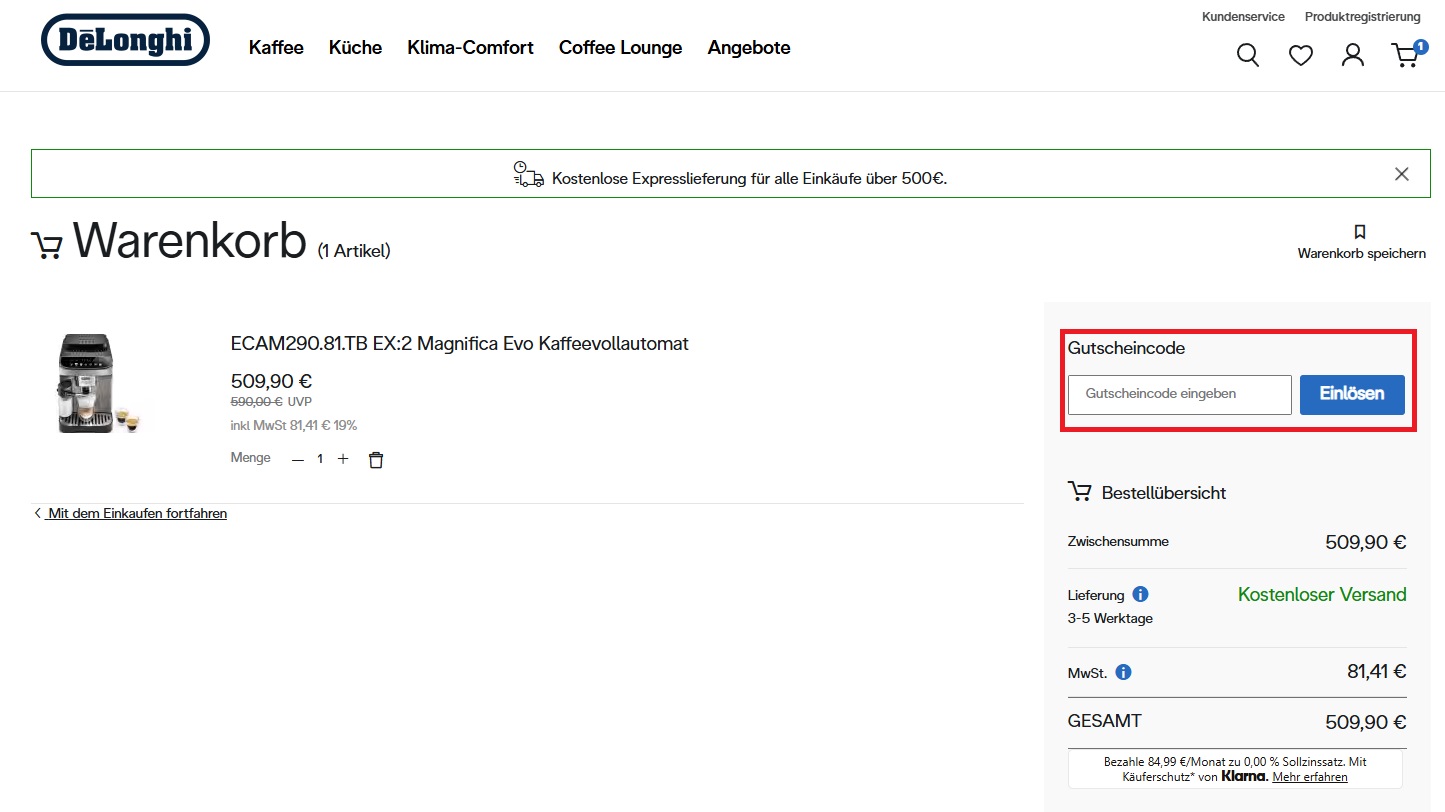
Task: Click the Bestellübersicht heading
Action: tap(1164, 493)
